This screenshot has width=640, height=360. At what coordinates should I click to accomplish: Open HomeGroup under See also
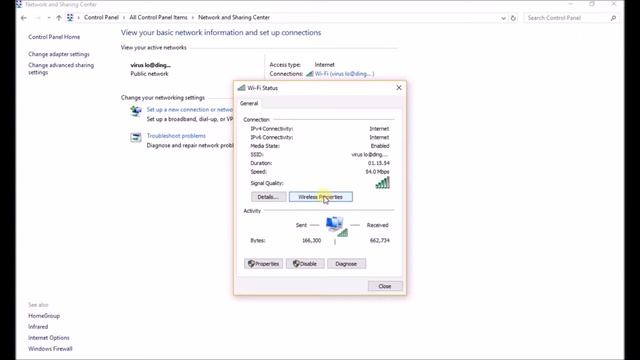click(44, 316)
